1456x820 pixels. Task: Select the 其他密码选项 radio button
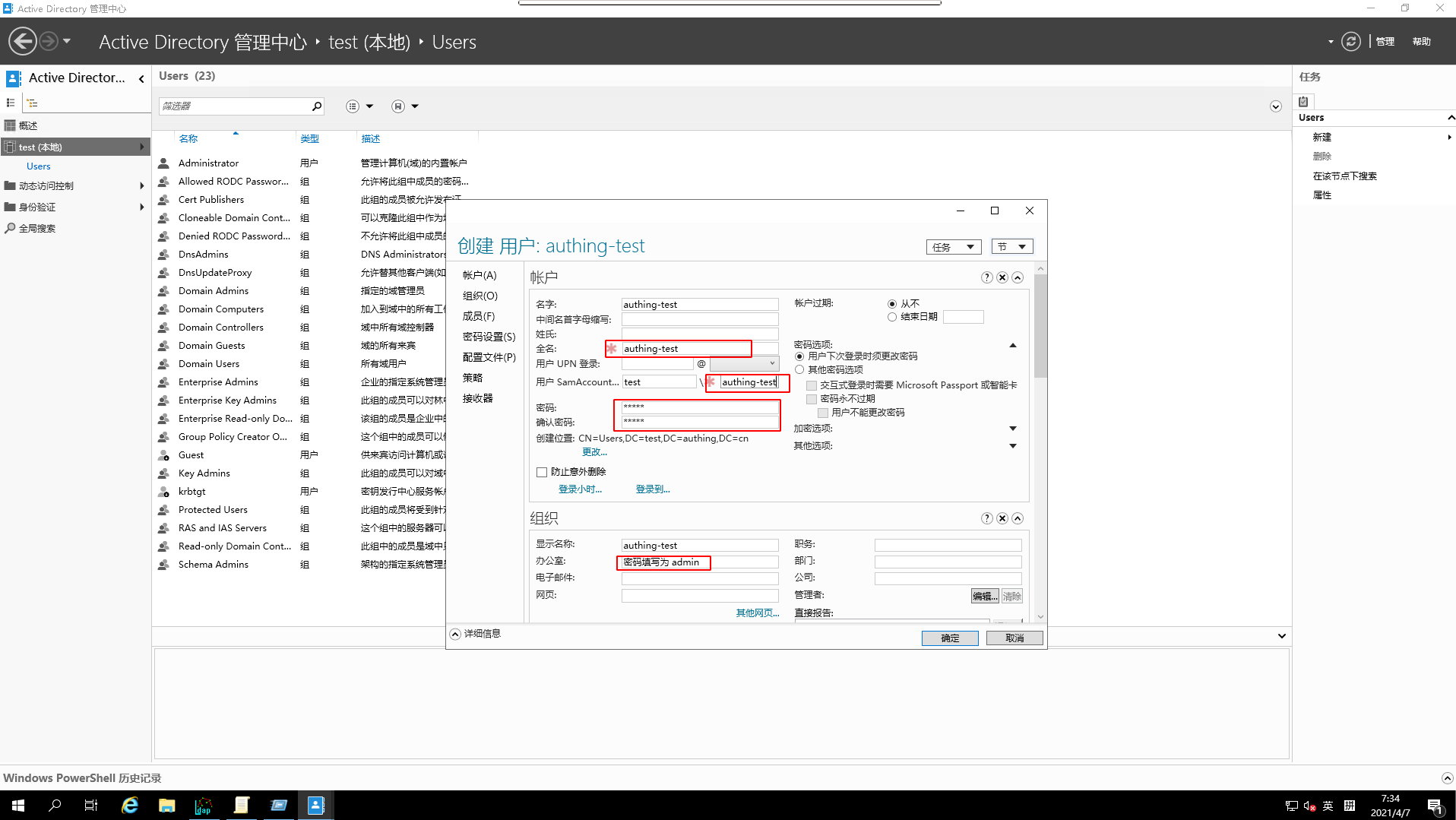[x=799, y=370]
